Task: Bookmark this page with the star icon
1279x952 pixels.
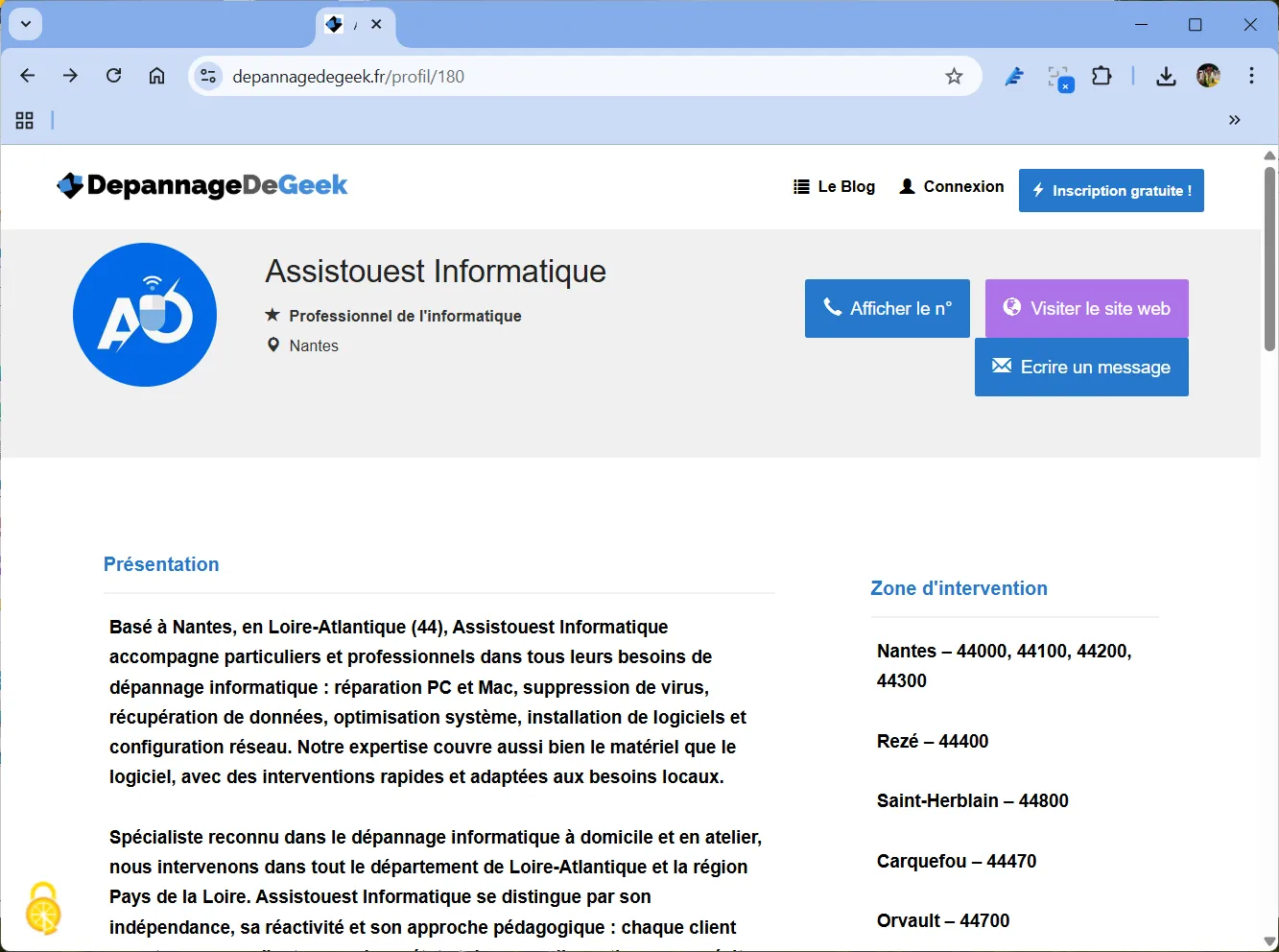Action: click(x=954, y=77)
